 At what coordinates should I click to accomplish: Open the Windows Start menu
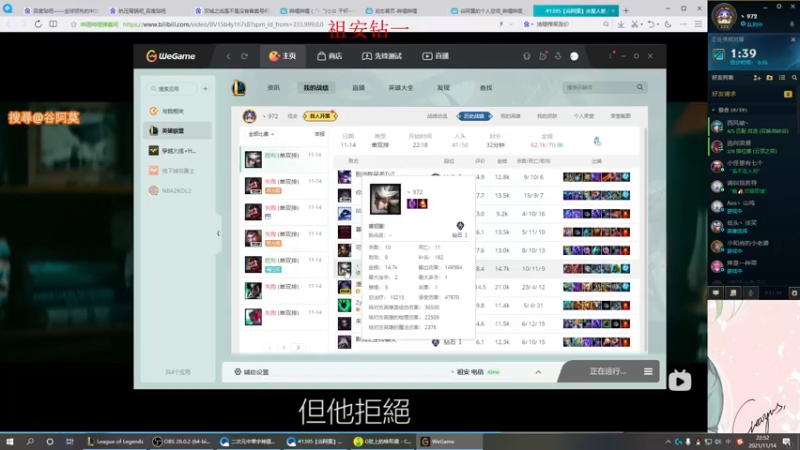click(x=10, y=441)
